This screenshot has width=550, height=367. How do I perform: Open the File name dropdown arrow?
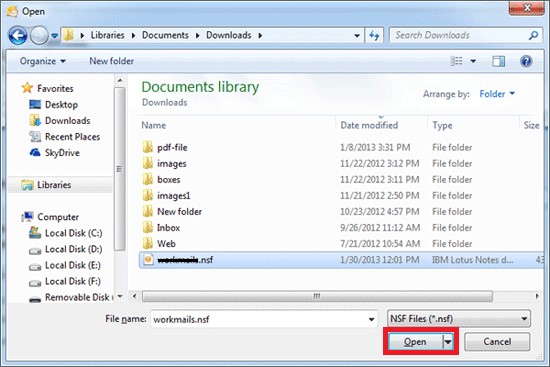click(371, 319)
